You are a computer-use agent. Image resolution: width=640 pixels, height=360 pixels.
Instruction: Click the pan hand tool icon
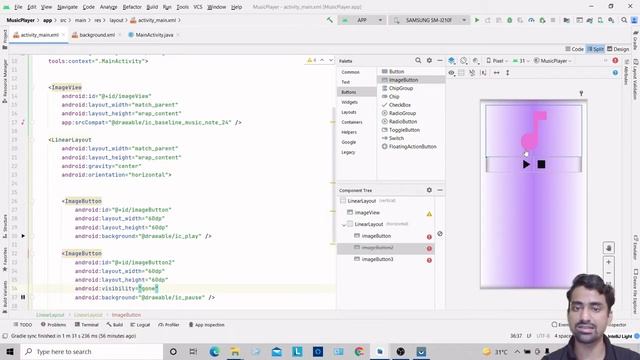tap(609, 248)
